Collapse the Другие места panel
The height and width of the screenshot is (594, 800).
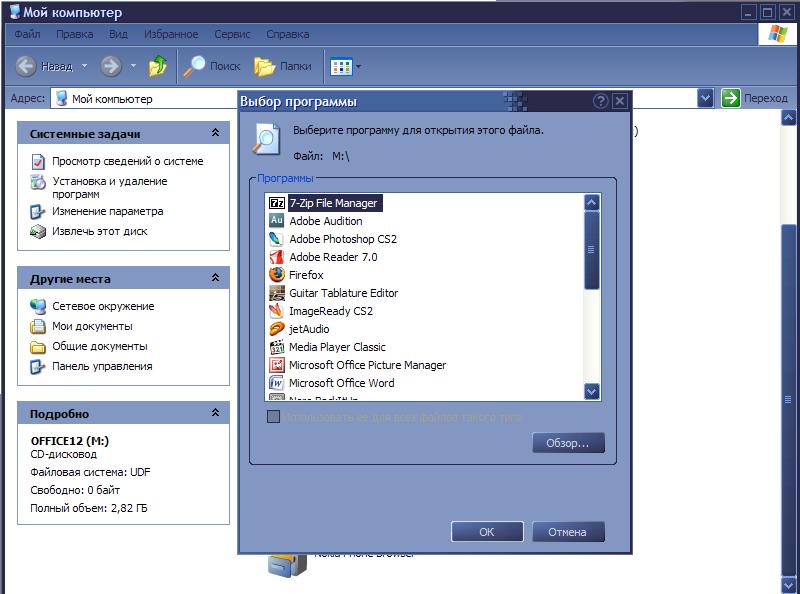coord(215,278)
